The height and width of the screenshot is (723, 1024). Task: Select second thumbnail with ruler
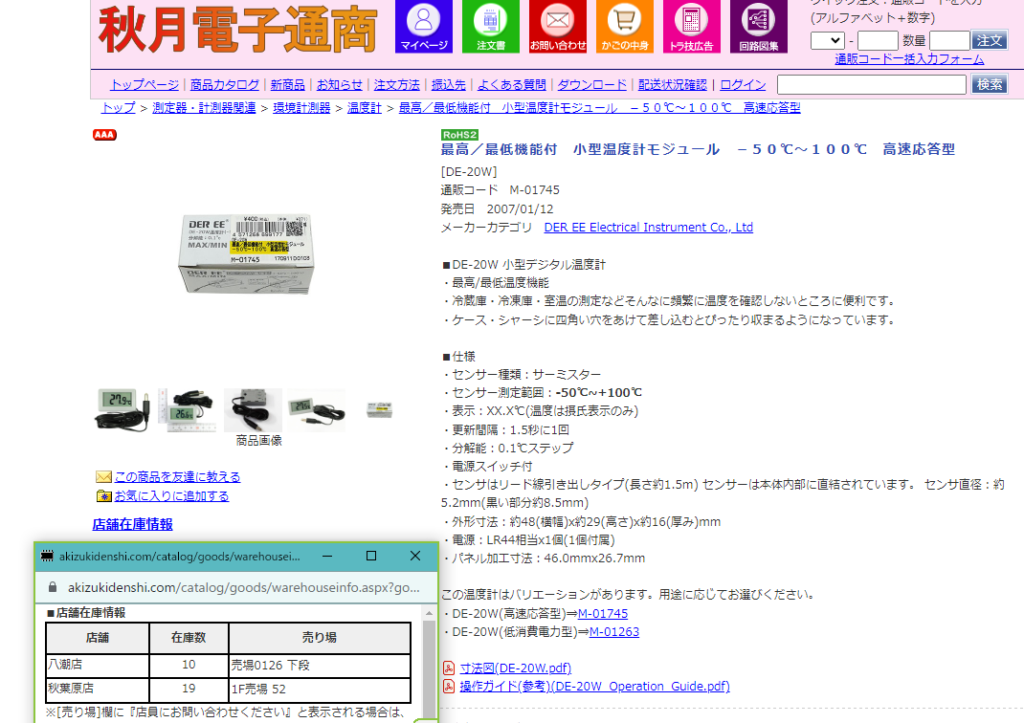pos(188,410)
